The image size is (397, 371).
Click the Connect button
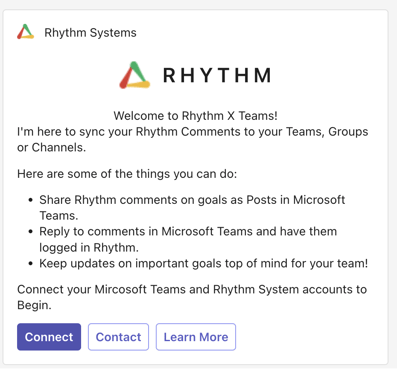[49, 337]
